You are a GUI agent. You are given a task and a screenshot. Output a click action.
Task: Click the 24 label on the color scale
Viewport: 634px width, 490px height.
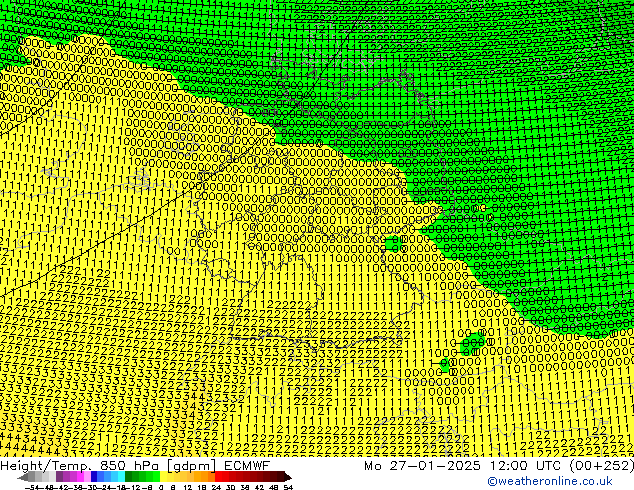(x=216, y=488)
